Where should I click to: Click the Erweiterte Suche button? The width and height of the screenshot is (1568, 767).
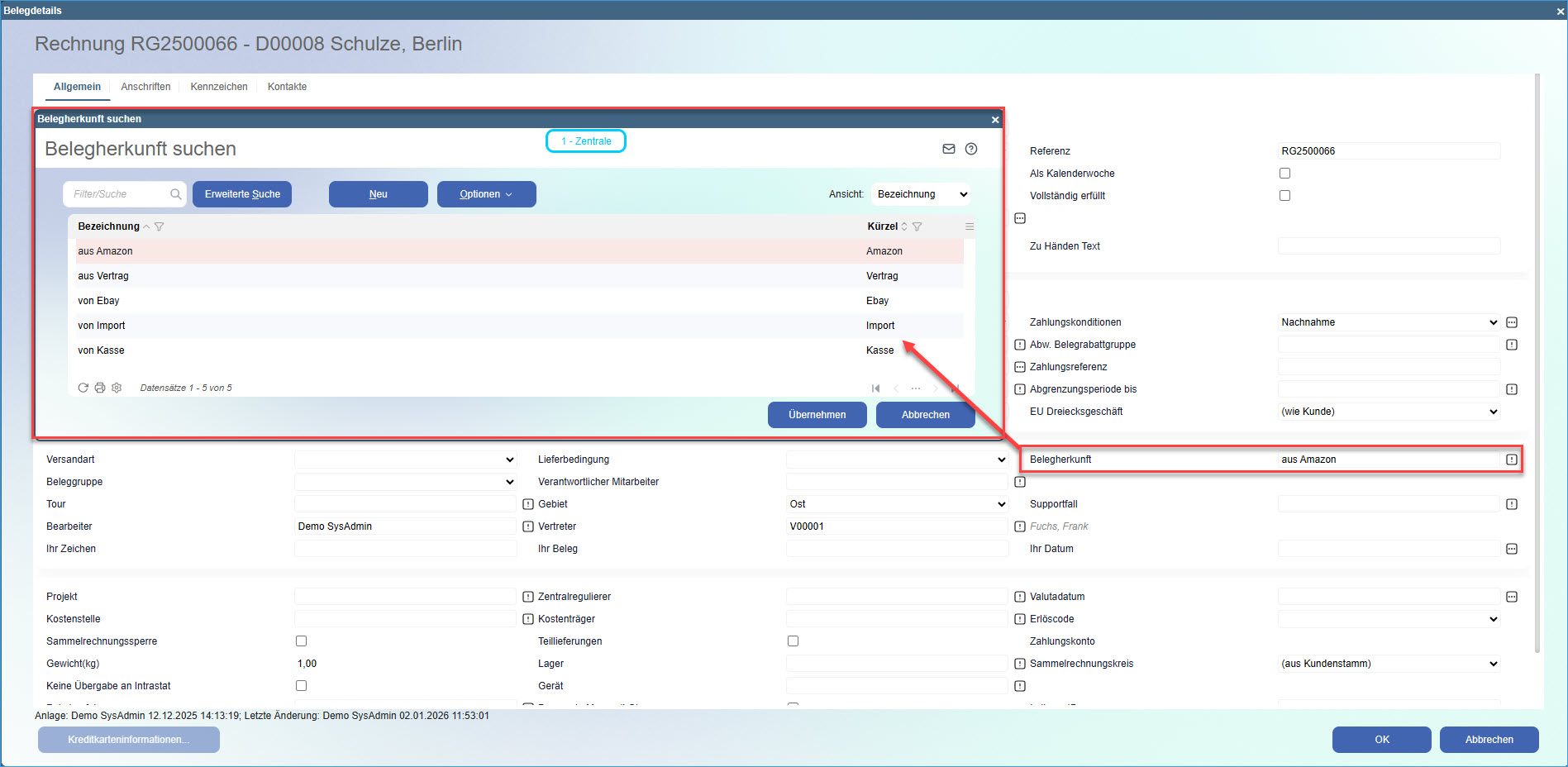point(242,194)
